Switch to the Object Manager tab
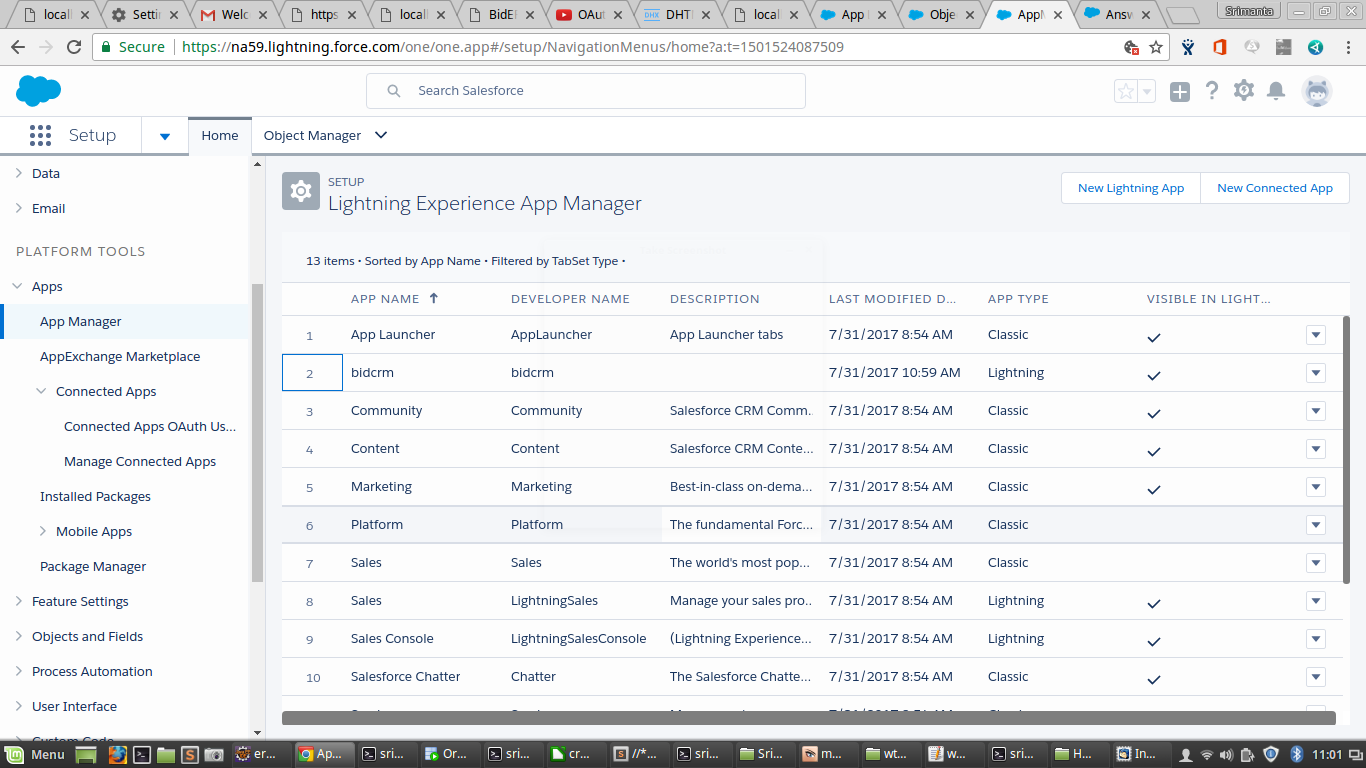Image resolution: width=1366 pixels, height=768 pixels. click(x=312, y=136)
